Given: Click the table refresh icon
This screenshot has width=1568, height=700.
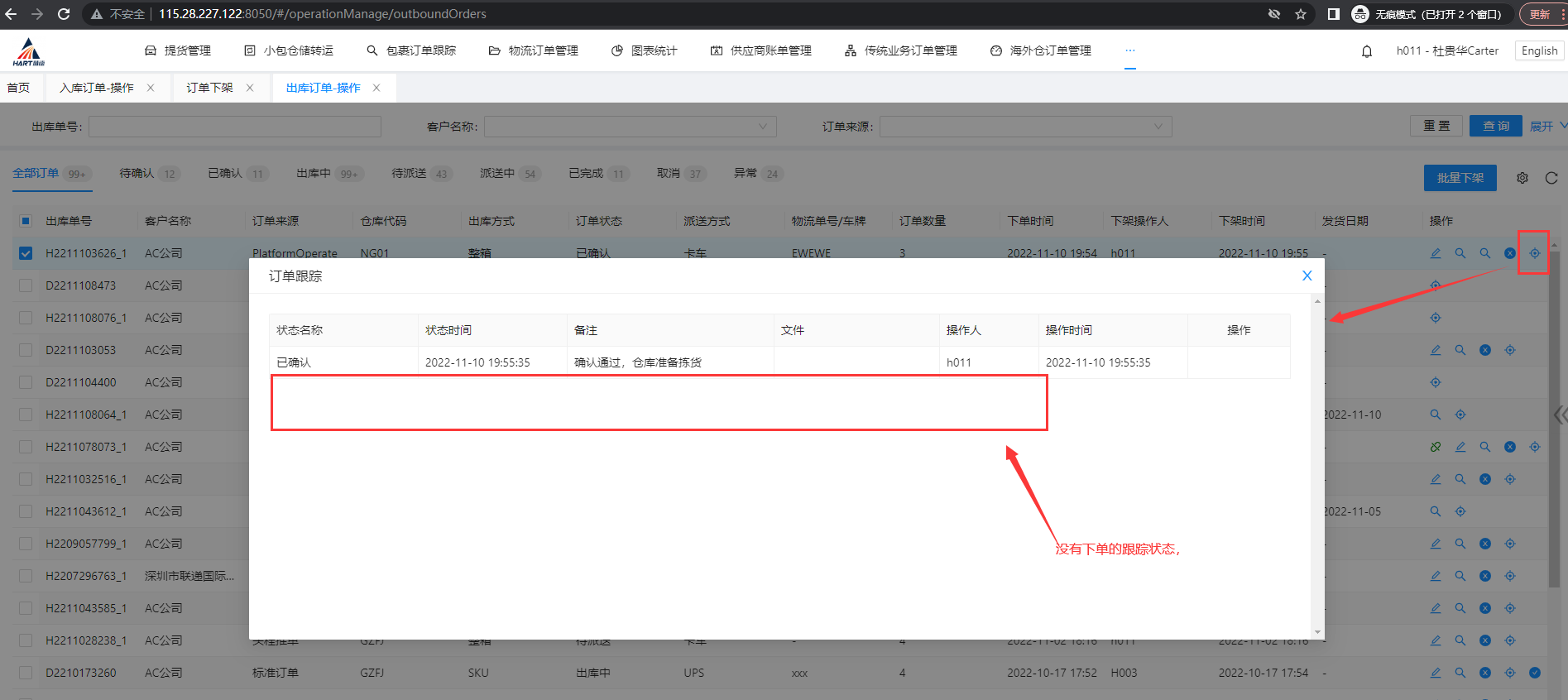Looking at the screenshot, I should coord(1551,178).
